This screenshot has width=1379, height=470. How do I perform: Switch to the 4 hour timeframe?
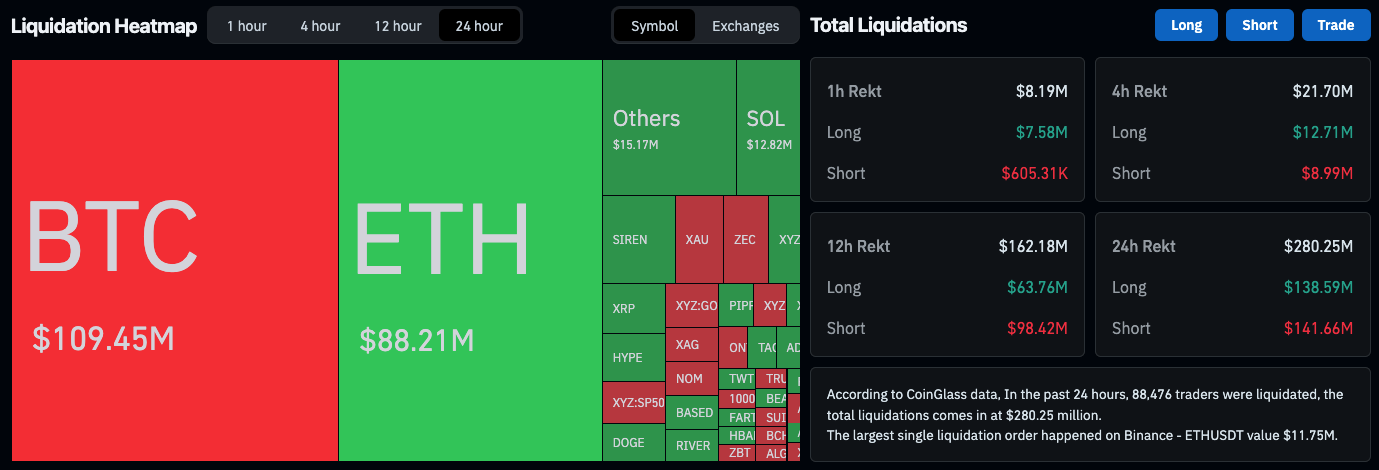point(320,26)
